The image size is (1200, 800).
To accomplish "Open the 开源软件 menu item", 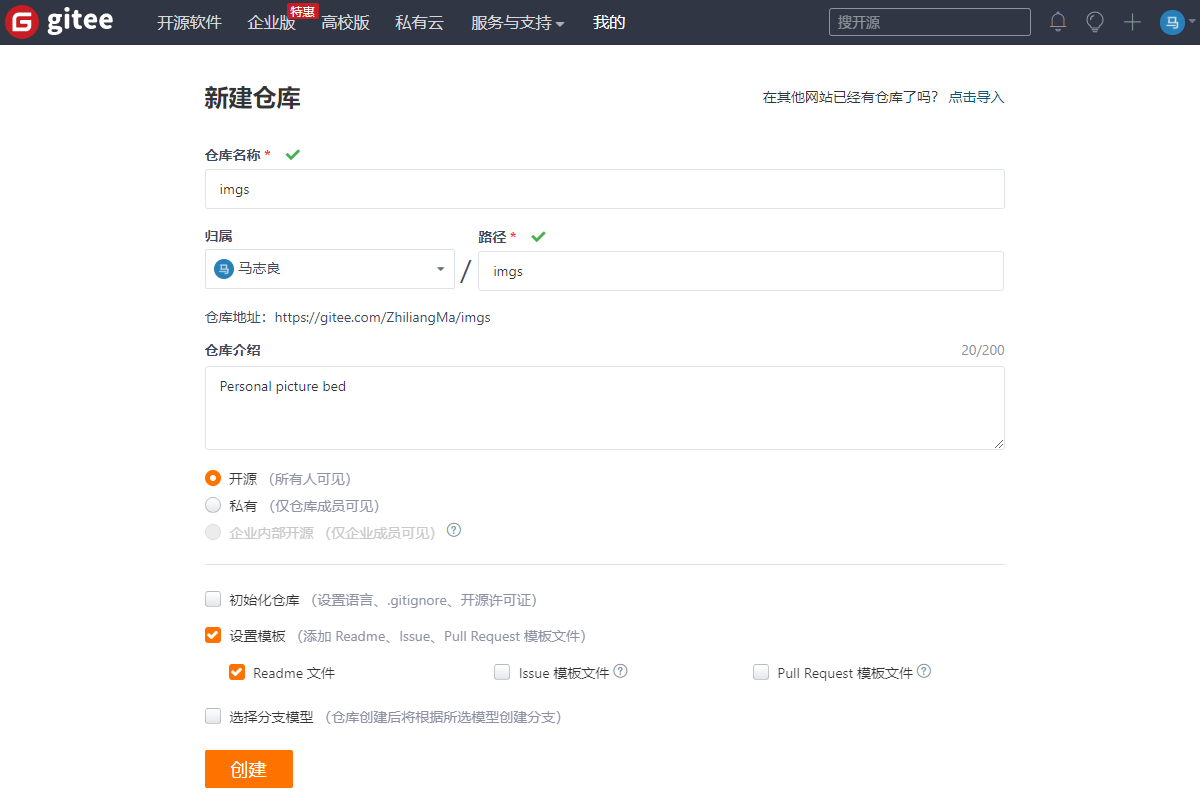I will tap(190, 22).
